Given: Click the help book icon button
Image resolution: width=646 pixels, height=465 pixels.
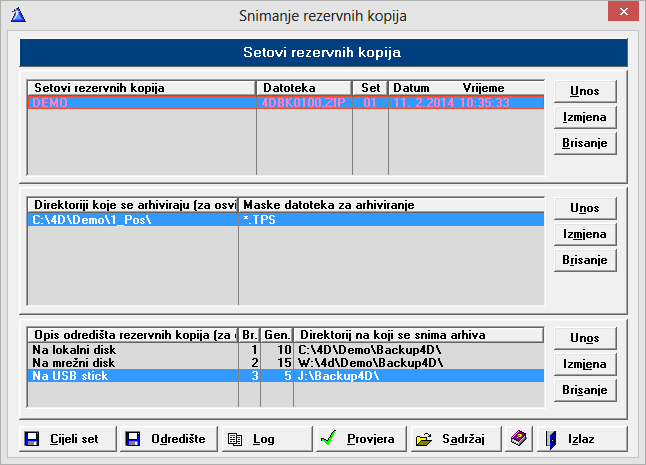Looking at the screenshot, I should point(519,439).
